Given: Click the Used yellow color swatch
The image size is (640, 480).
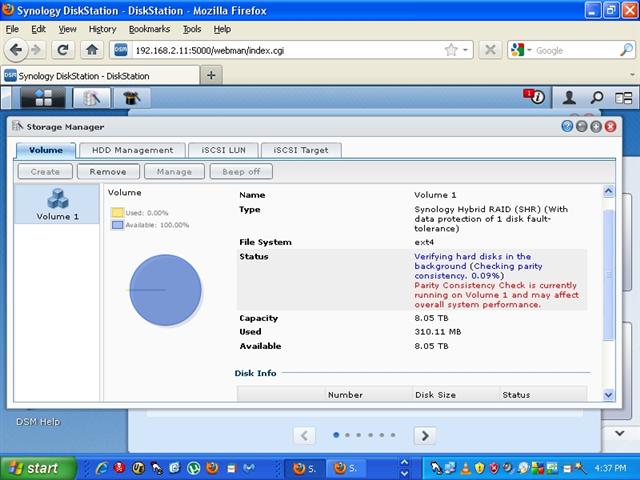Looking at the screenshot, I should pyautogui.click(x=118, y=213).
